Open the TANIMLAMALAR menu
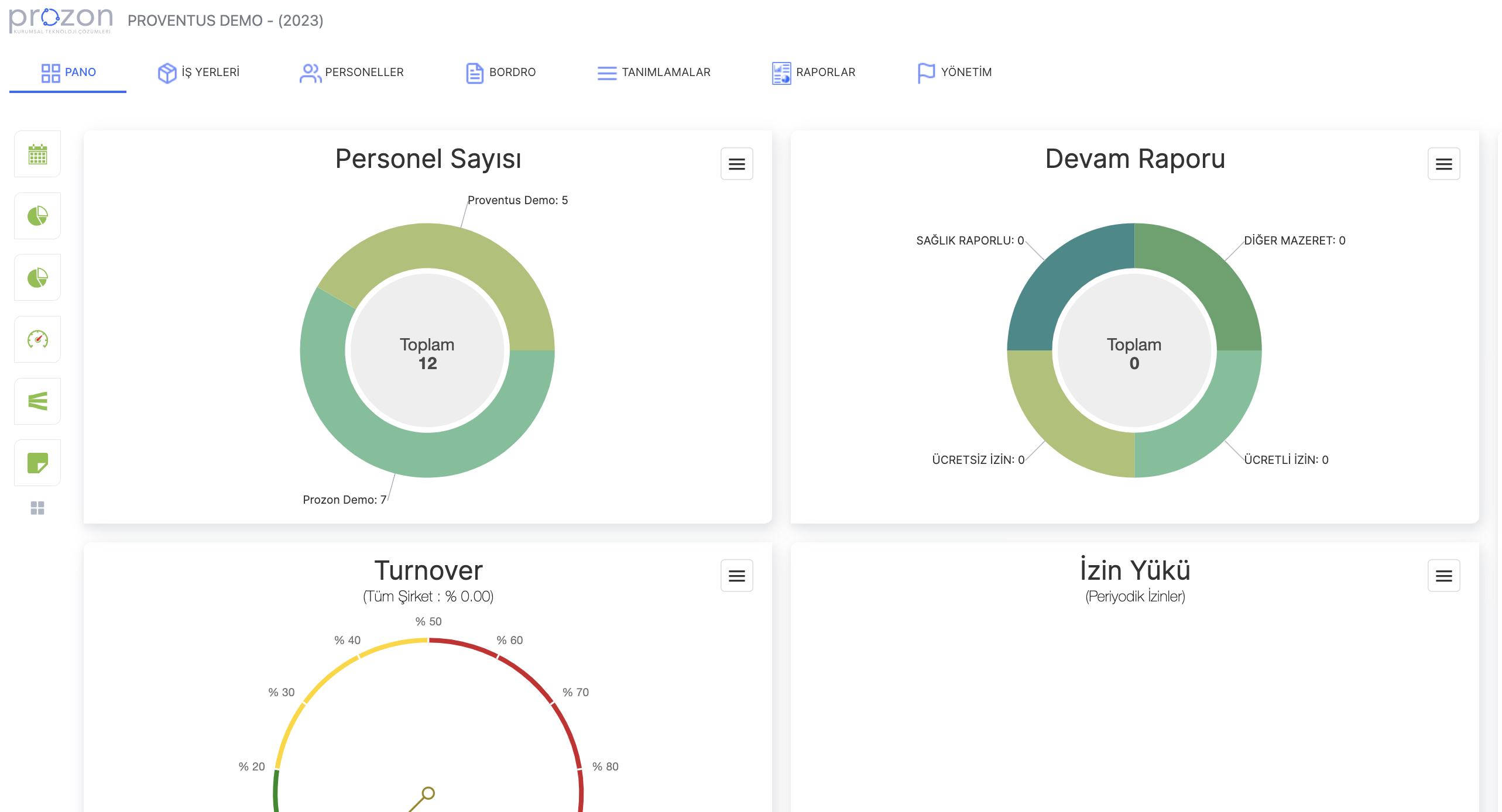This screenshot has width=1502, height=812. [654, 73]
